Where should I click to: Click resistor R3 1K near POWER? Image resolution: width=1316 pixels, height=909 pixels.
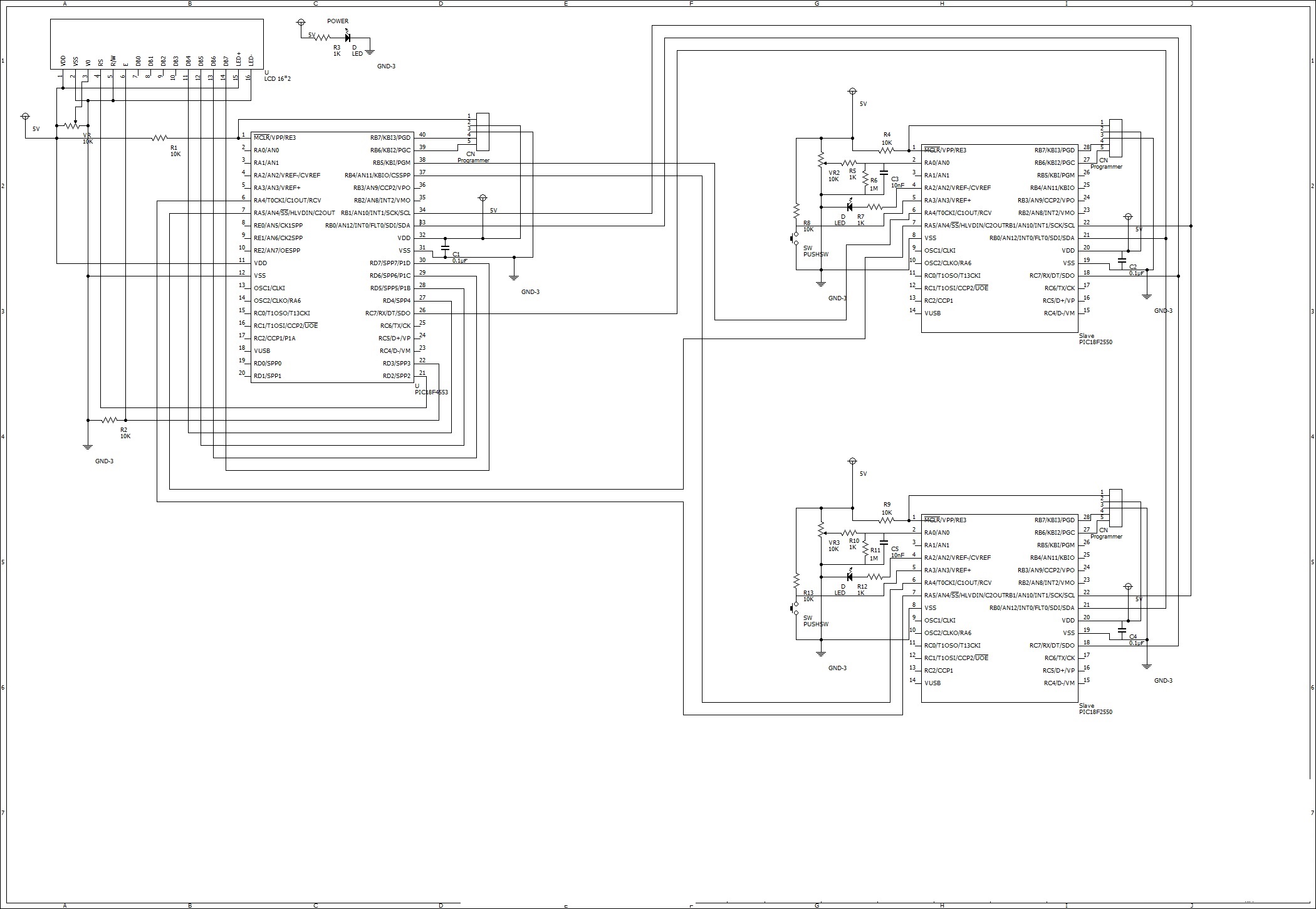[x=323, y=38]
